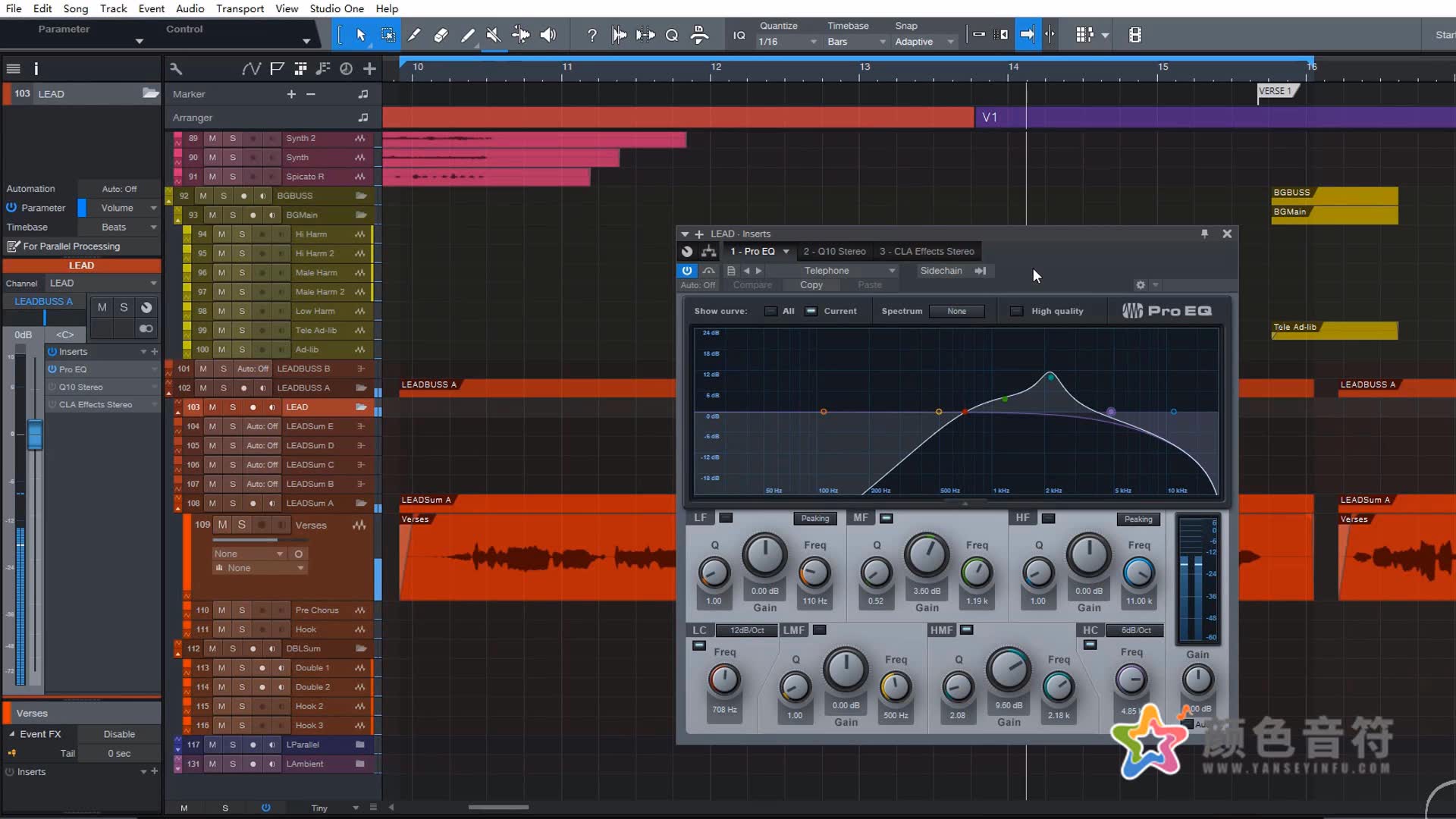Viewport: 1456px width, 819px height.
Task: Toggle the autoscroll arrow icon
Action: coord(1027,35)
